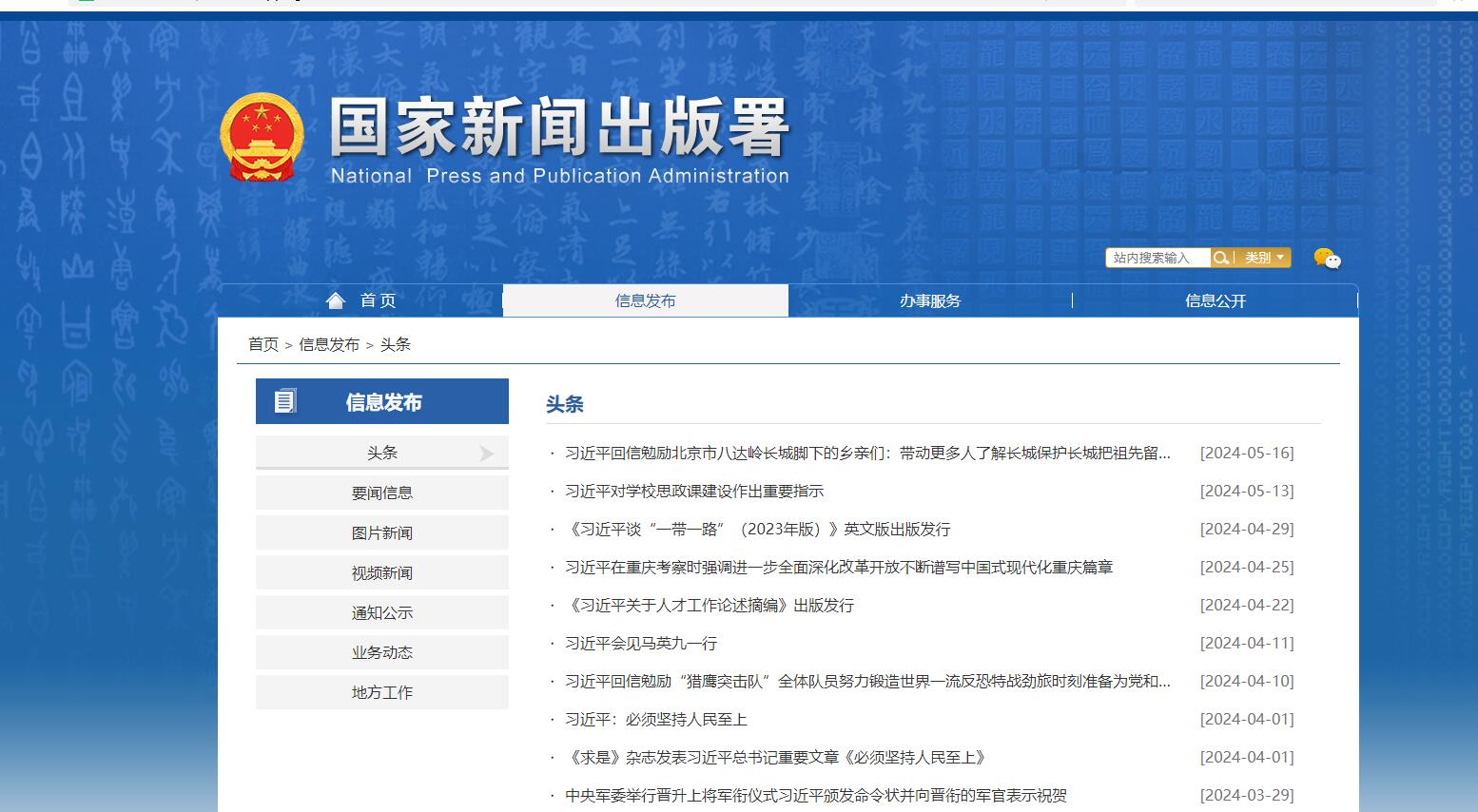Screen dimensions: 1478x812
Task: Open the 类别 dropdown in search bar
Action: 1265,258
